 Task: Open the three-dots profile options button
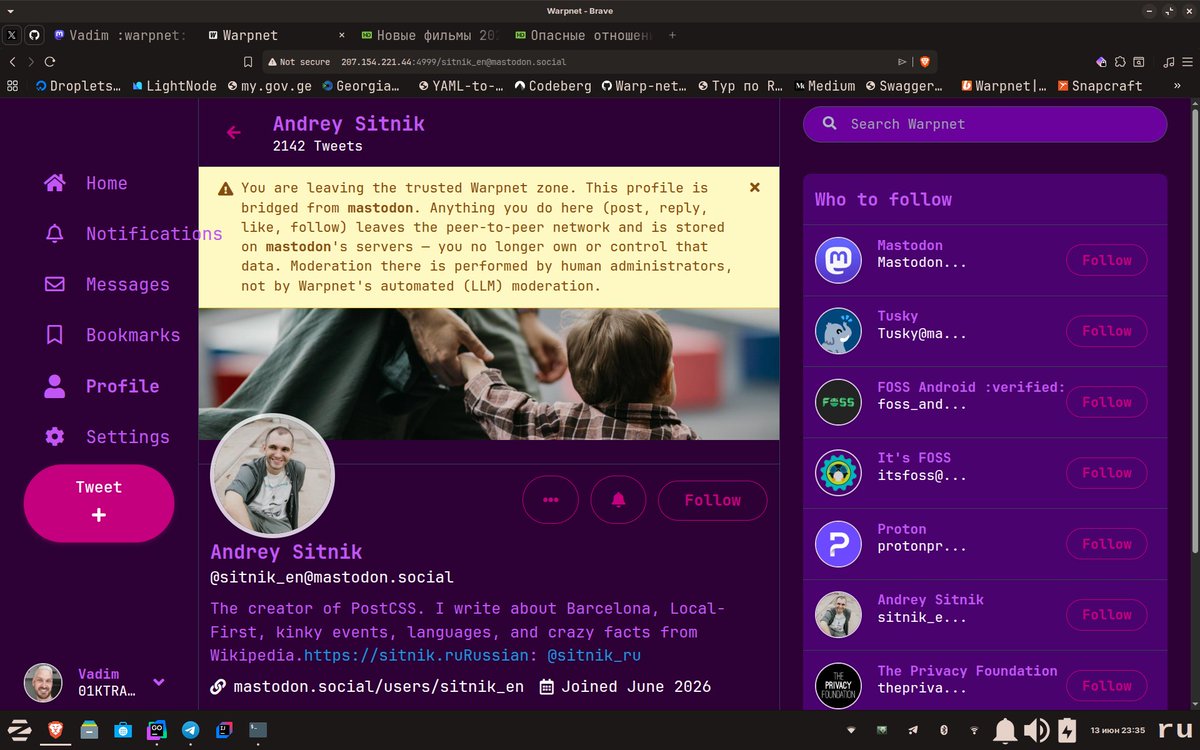pyautogui.click(x=550, y=500)
